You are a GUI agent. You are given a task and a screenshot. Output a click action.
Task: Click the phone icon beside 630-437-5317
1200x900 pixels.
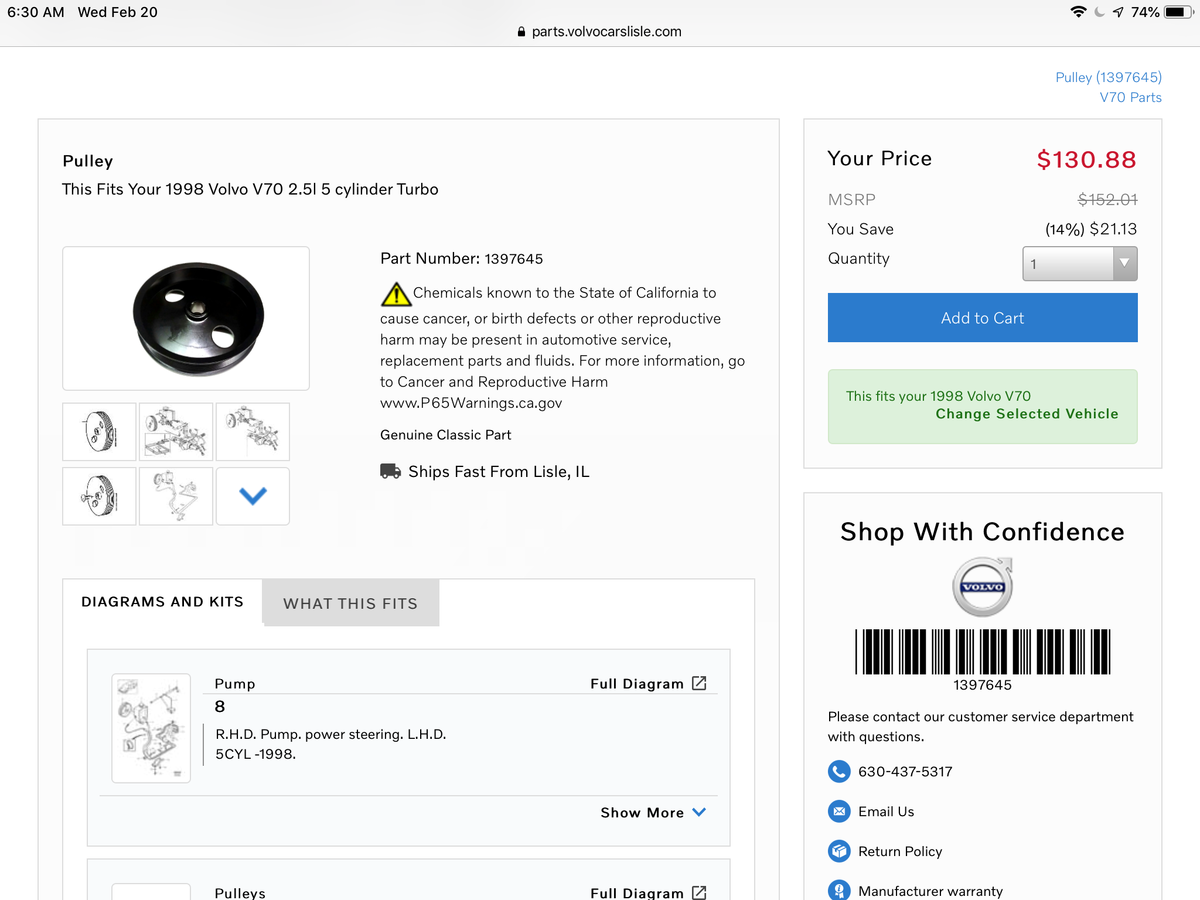point(839,772)
